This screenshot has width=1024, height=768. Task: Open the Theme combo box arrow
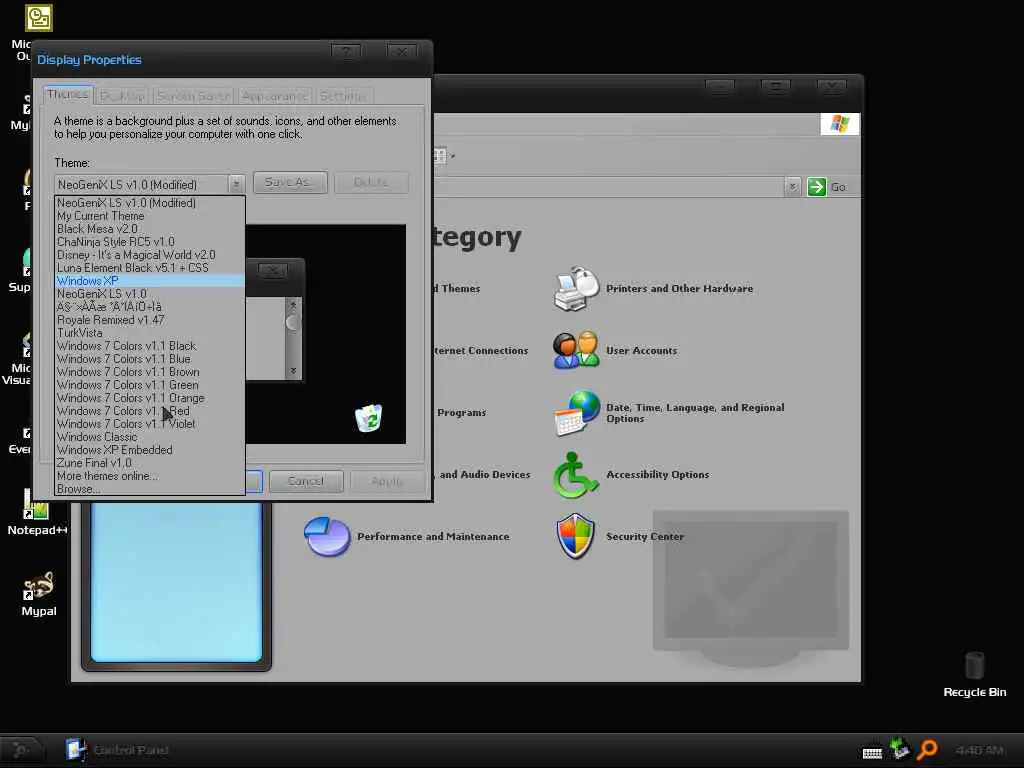[236, 184]
